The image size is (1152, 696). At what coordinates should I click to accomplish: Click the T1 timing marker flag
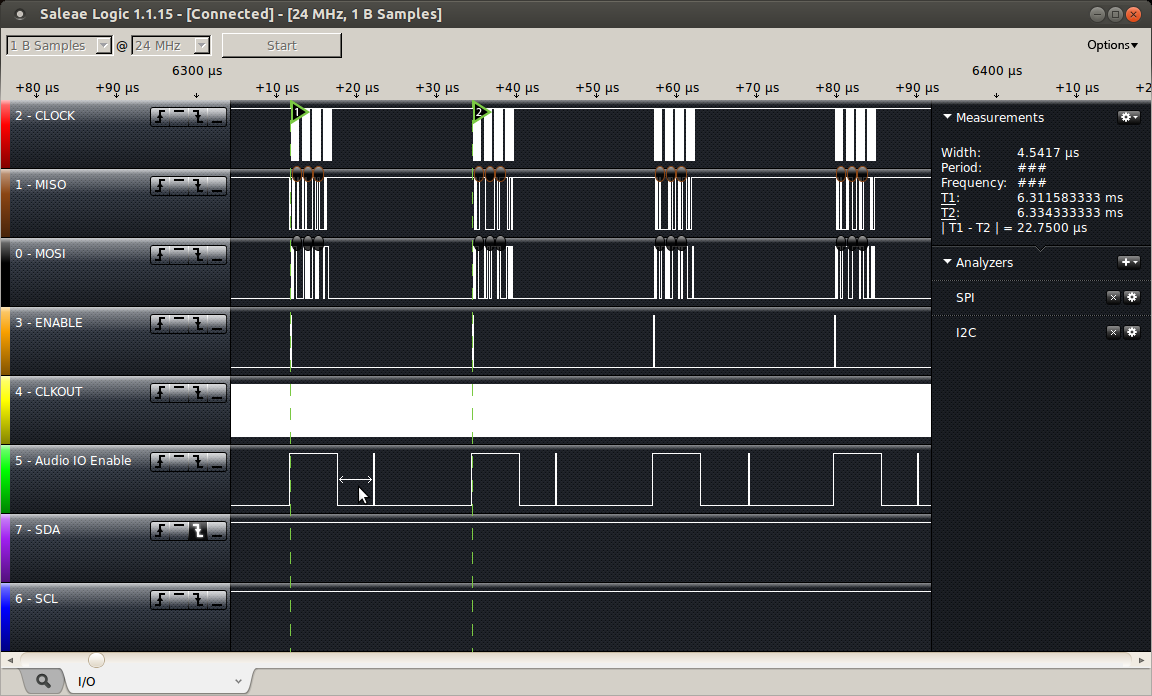(298, 112)
